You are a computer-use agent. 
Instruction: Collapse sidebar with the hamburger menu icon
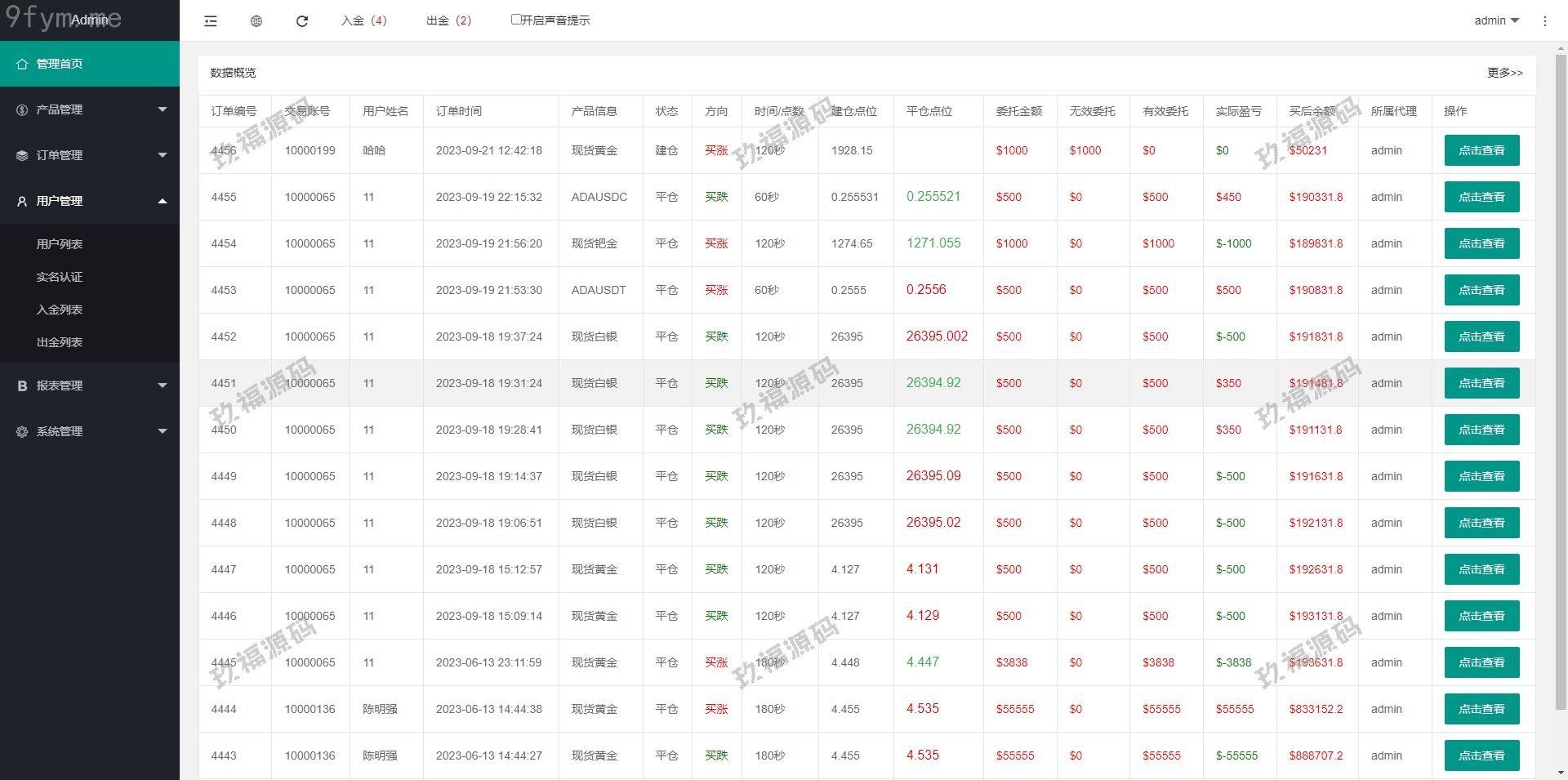click(211, 21)
